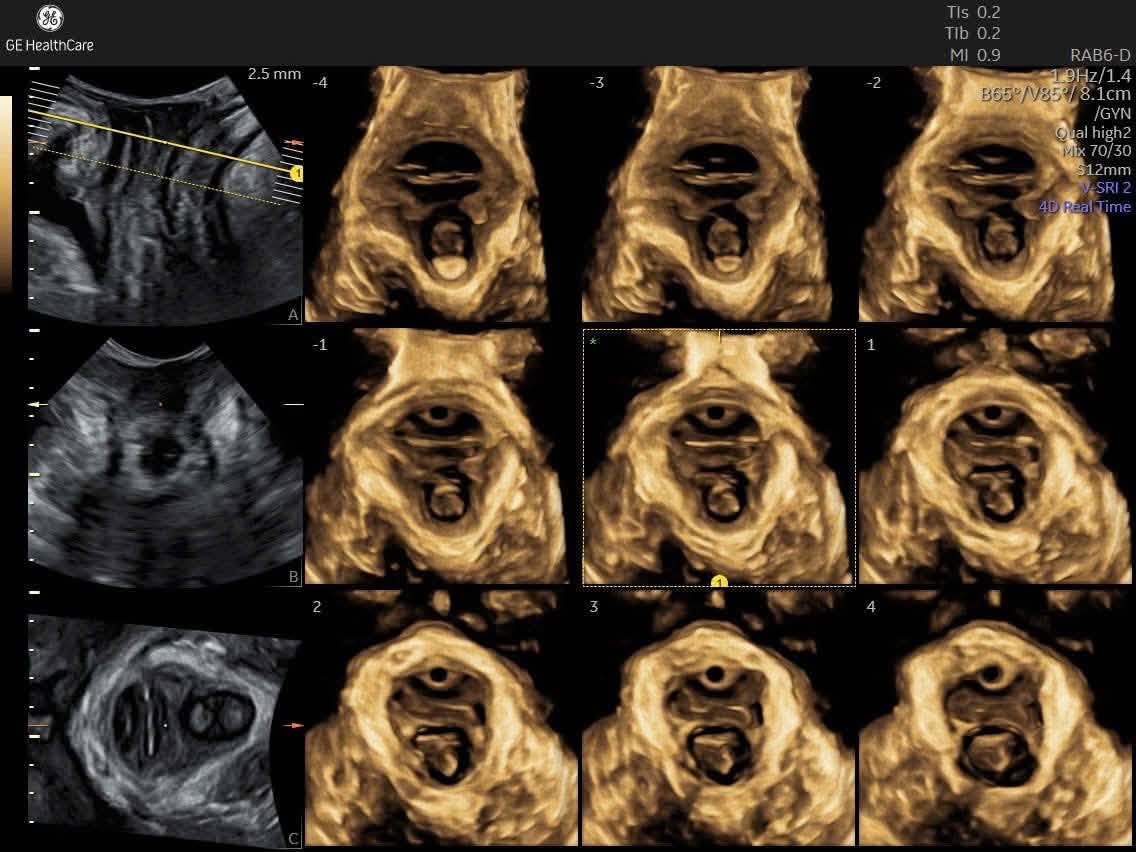Viewport: 1136px width, 852px height.
Task: Click the 2.5 mm slice distance label
Action: click(274, 74)
